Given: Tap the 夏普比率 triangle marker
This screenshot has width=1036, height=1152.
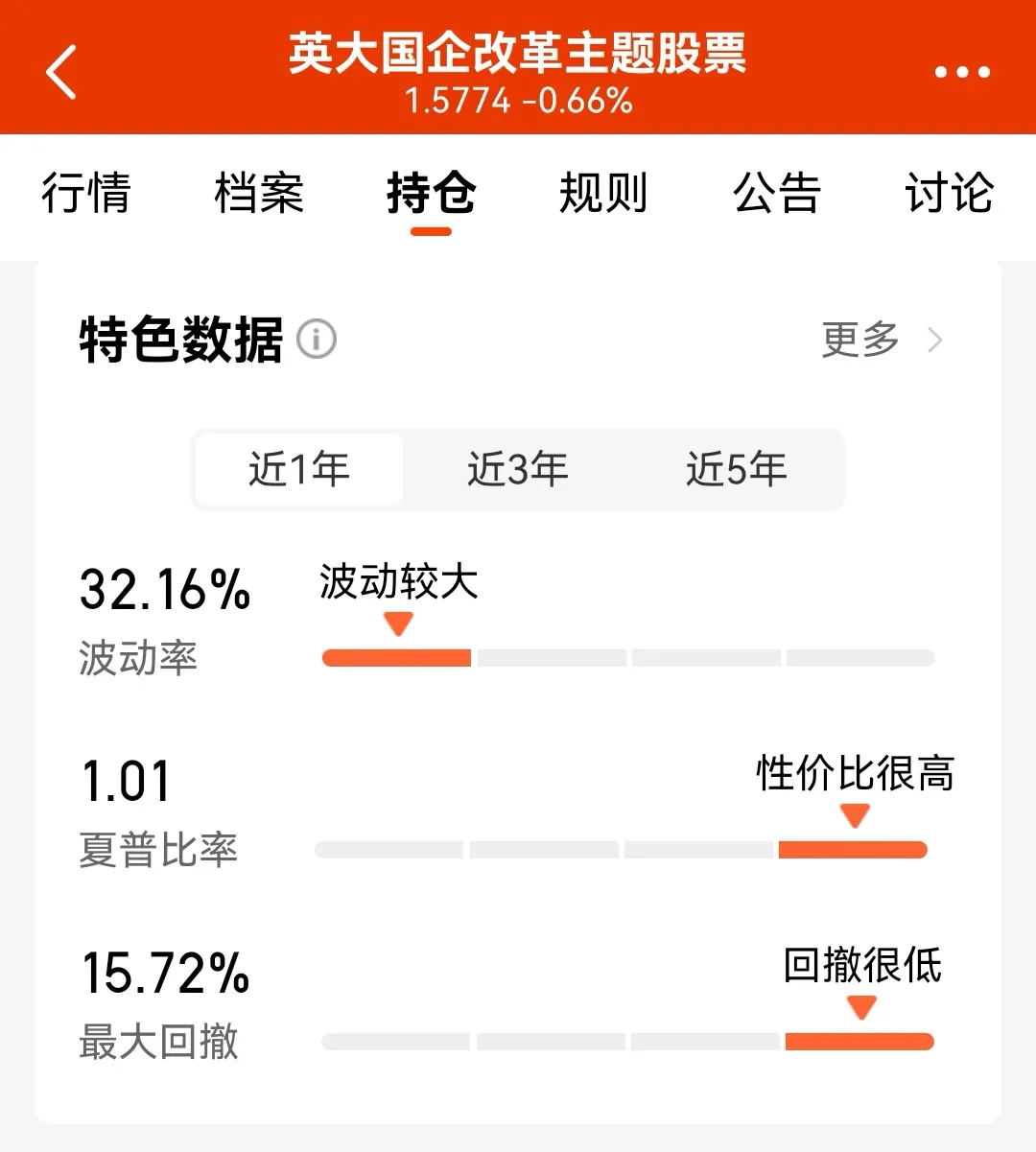Looking at the screenshot, I should [855, 816].
